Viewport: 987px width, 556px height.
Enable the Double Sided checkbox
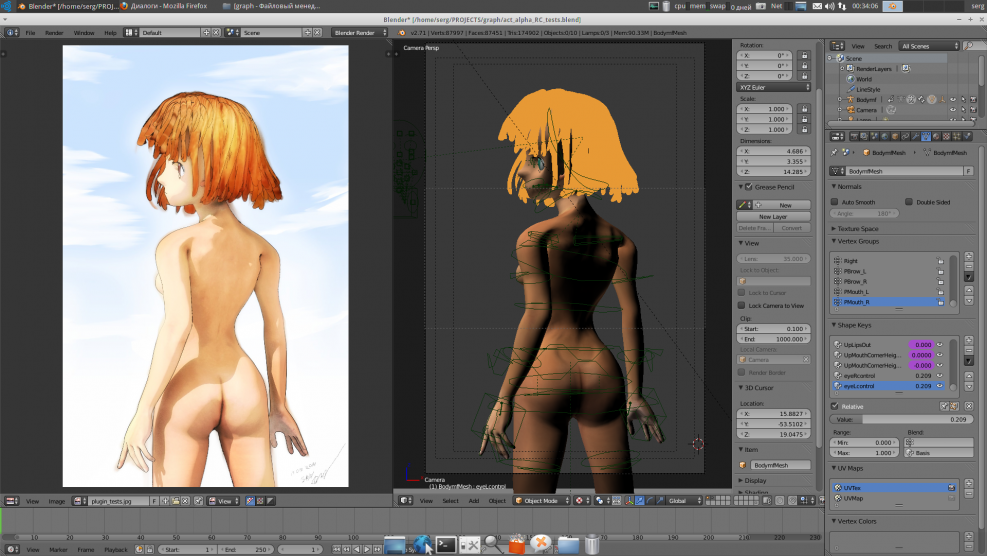click(x=909, y=202)
